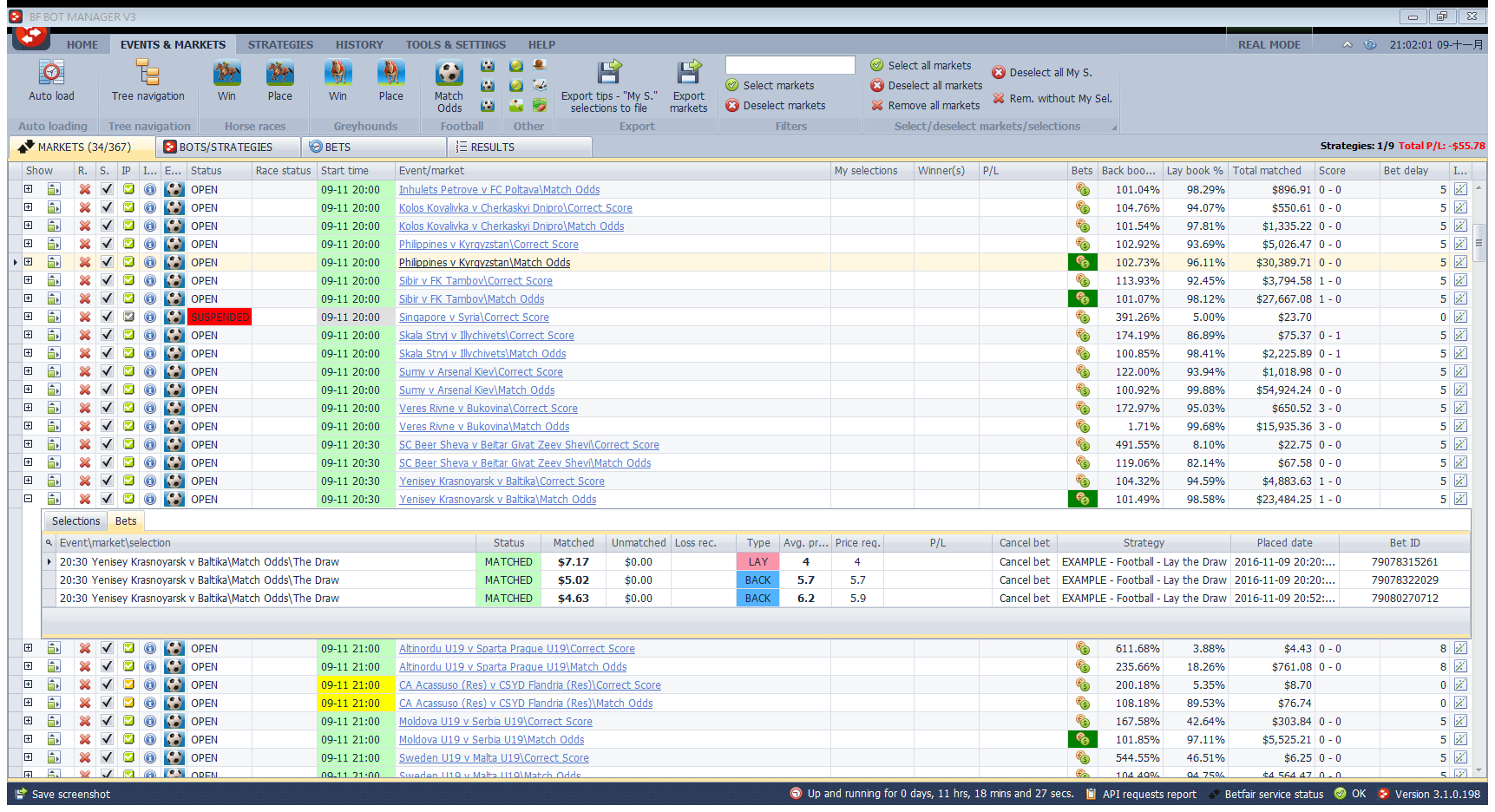
Task: Open Veres Rivne v Bukovina Match Odds link
Action: click(x=484, y=426)
